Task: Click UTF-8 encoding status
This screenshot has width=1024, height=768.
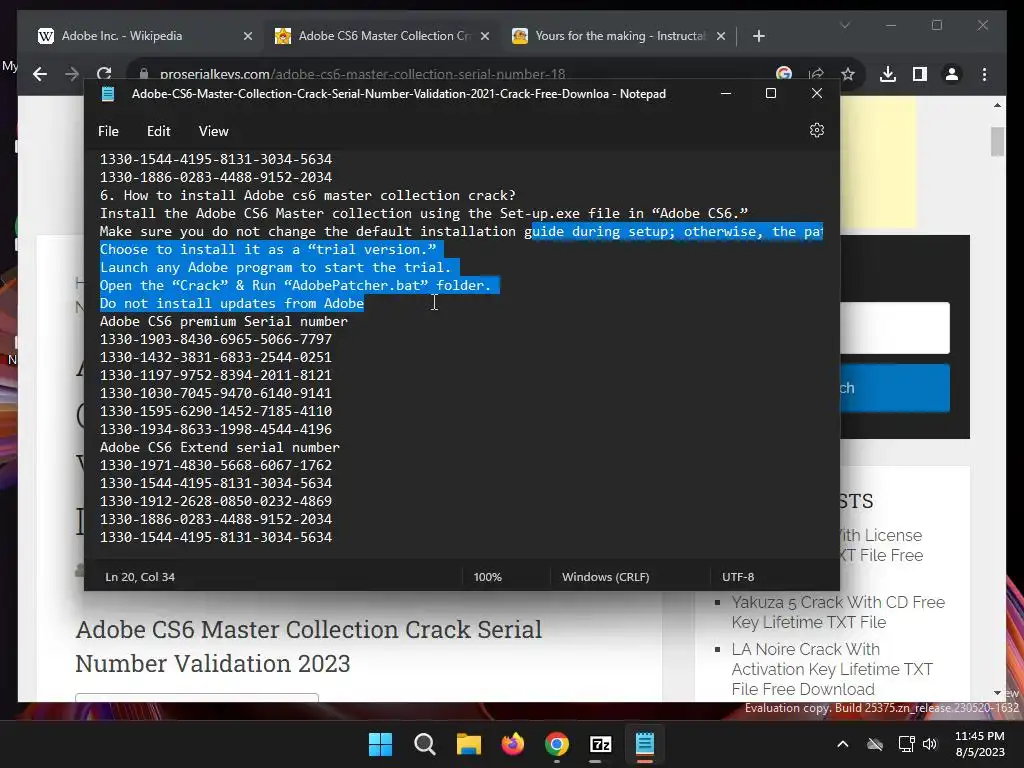Action: [x=738, y=577]
